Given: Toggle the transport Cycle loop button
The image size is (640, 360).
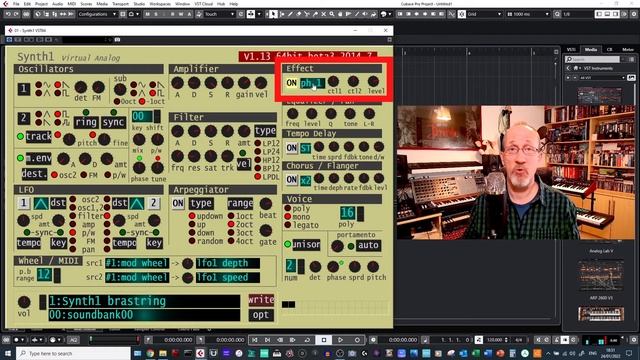Looking at the screenshot, I should click(x=307, y=340).
